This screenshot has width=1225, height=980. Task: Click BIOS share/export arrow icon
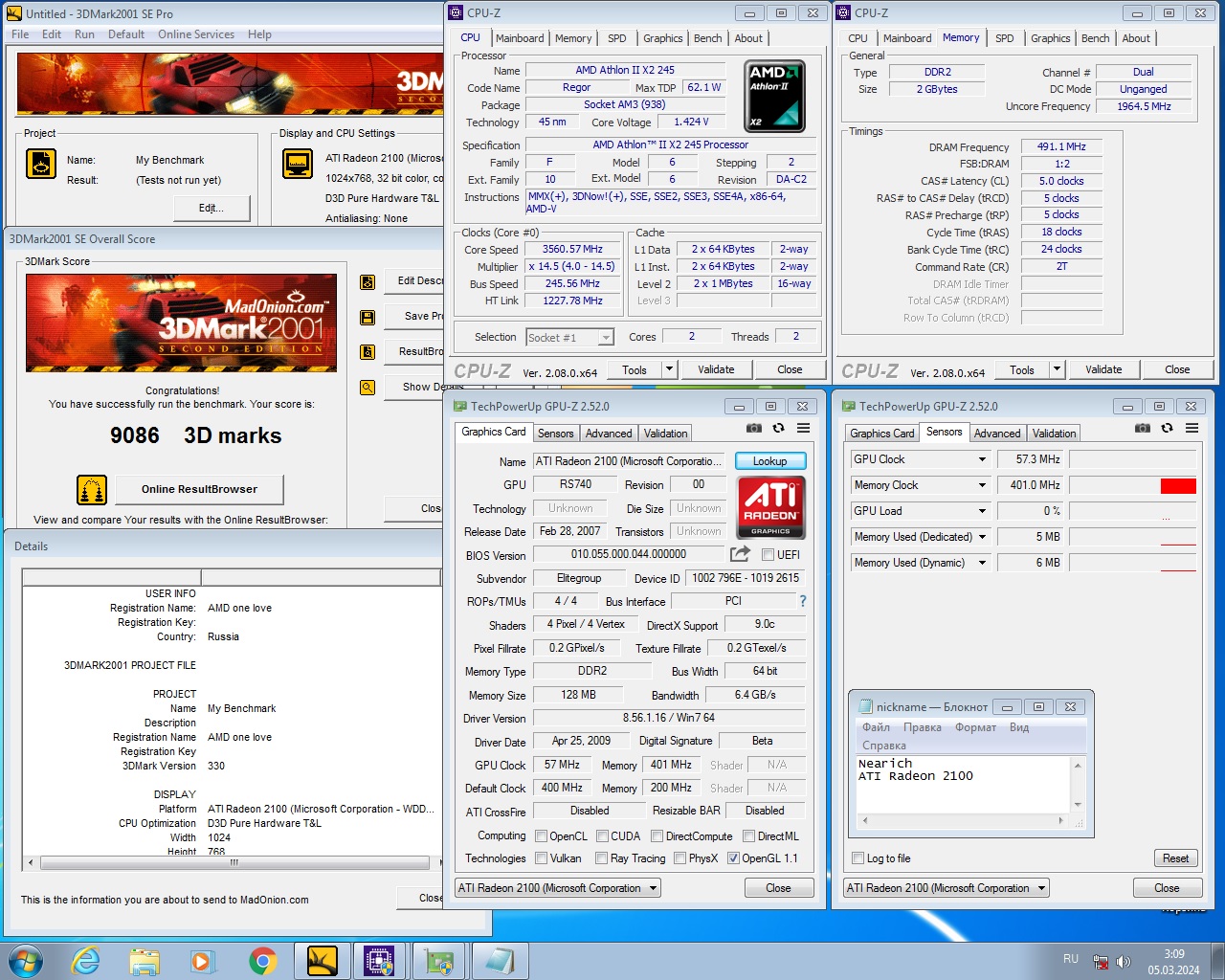(x=740, y=554)
